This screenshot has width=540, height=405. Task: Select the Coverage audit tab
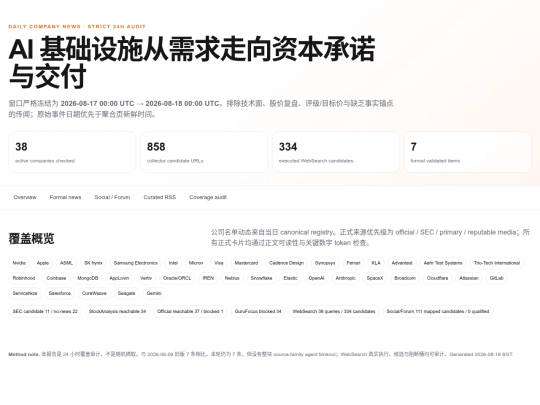(208, 197)
